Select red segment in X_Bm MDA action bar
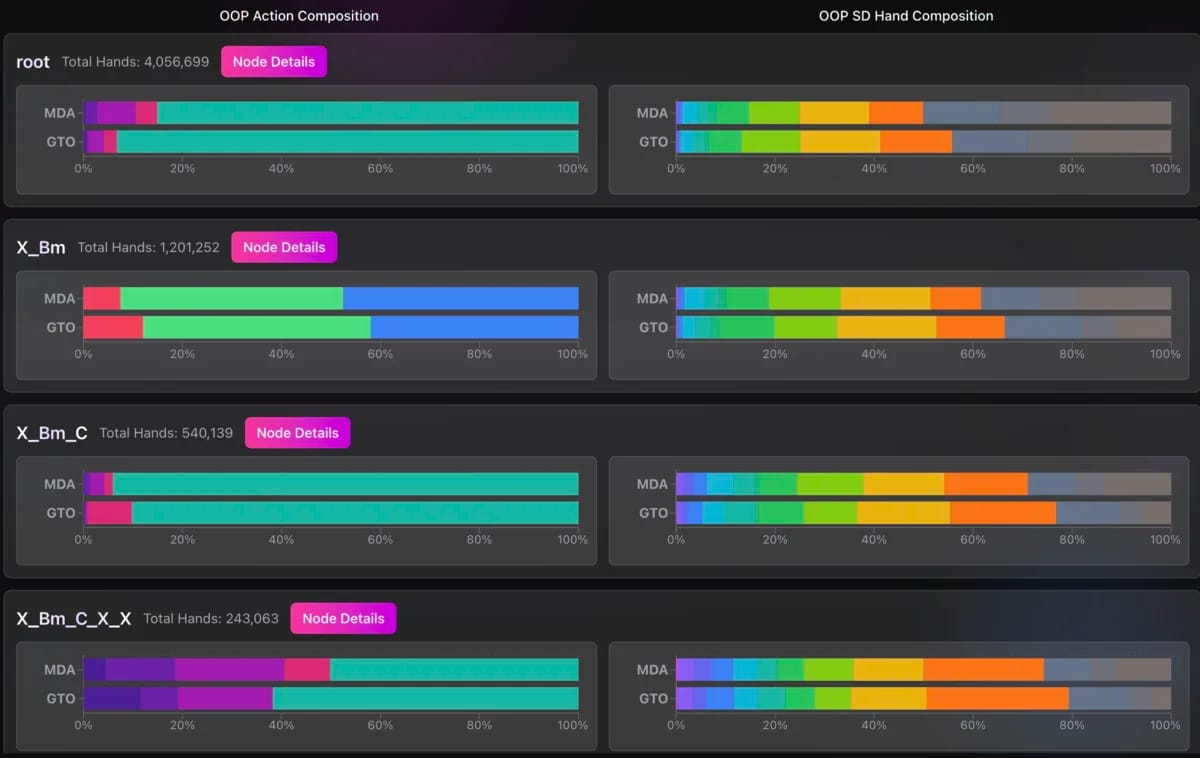1200x758 pixels. tap(101, 298)
